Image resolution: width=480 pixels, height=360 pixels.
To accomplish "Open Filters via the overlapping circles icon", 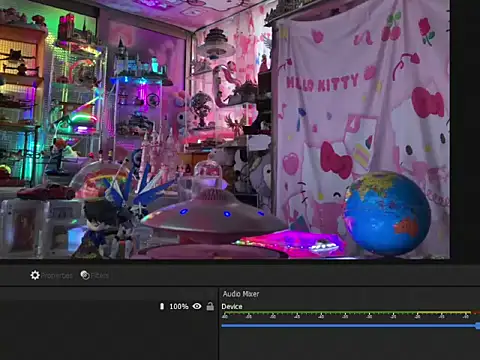I will (x=85, y=275).
